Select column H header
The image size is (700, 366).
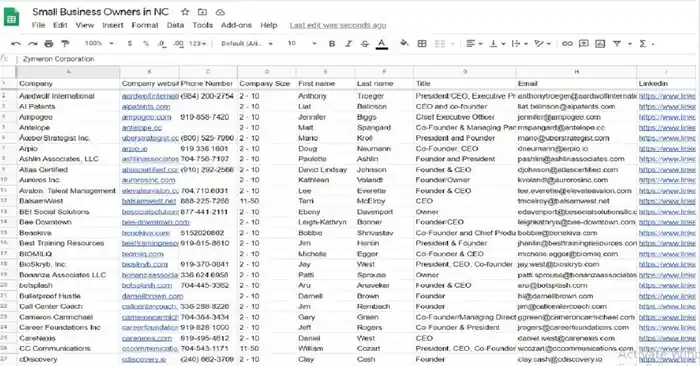(x=576, y=72)
